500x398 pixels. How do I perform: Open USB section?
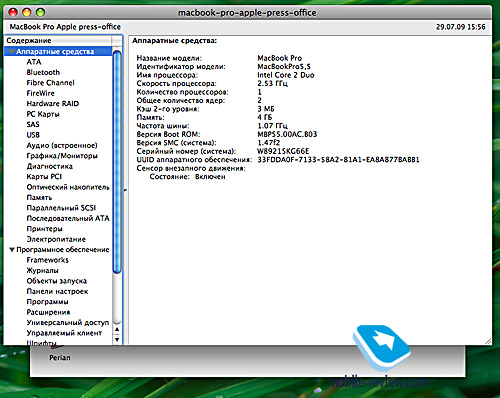click(33, 135)
